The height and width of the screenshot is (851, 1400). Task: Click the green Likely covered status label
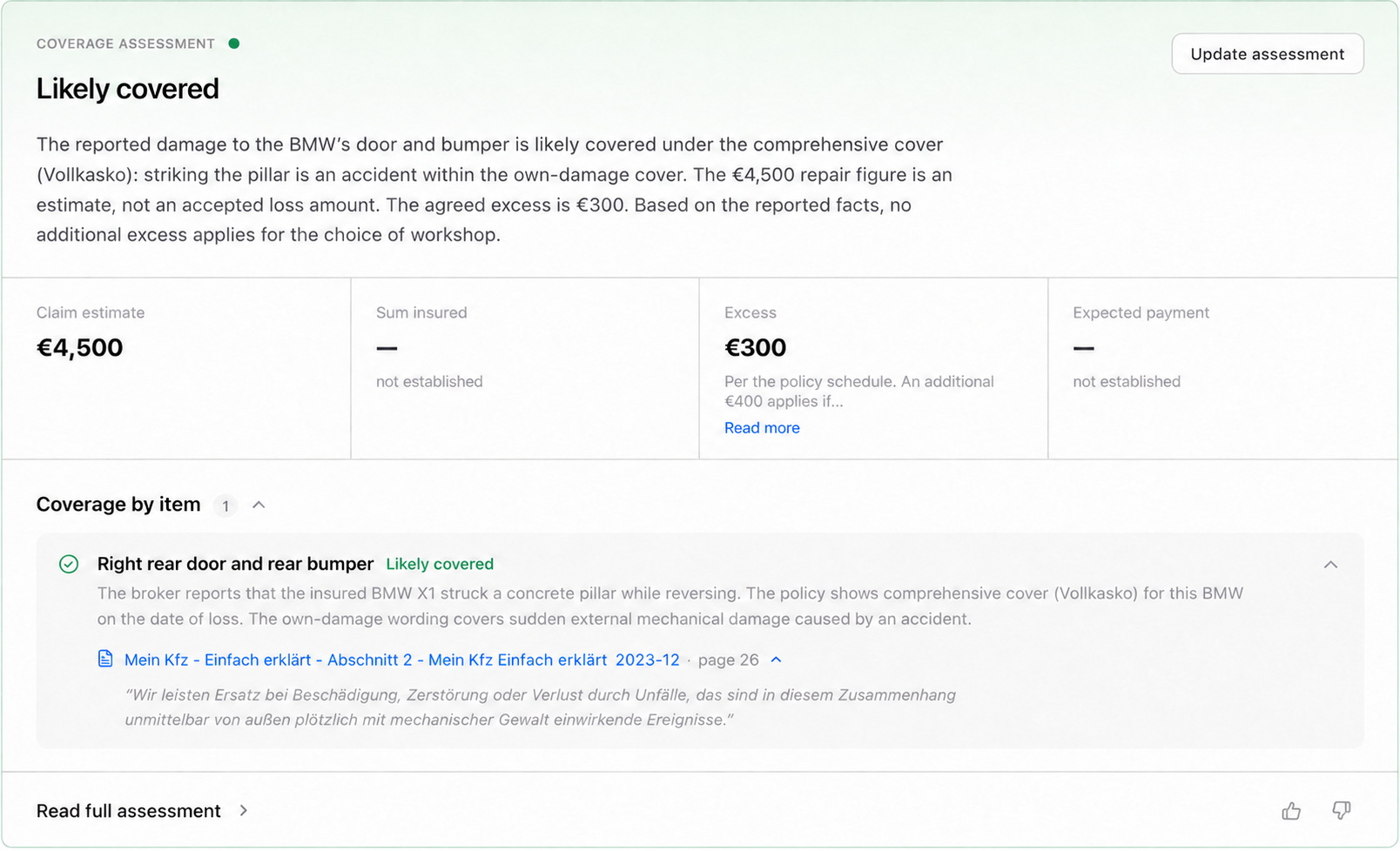pyautogui.click(x=440, y=564)
